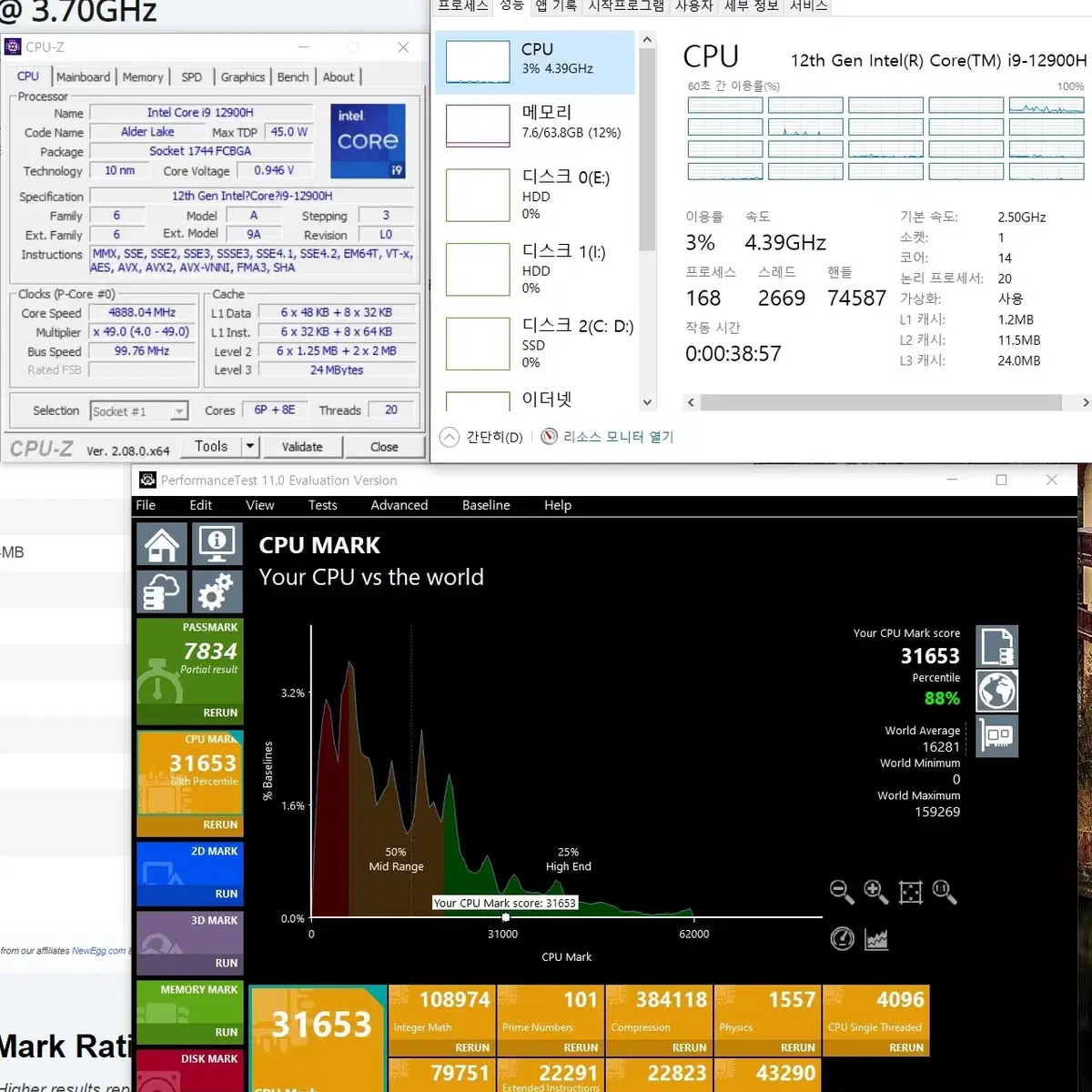Click the DISK MARK tile in PerformanceTest
Image resolution: width=1092 pixels, height=1092 pixels.
pyautogui.click(x=190, y=1070)
